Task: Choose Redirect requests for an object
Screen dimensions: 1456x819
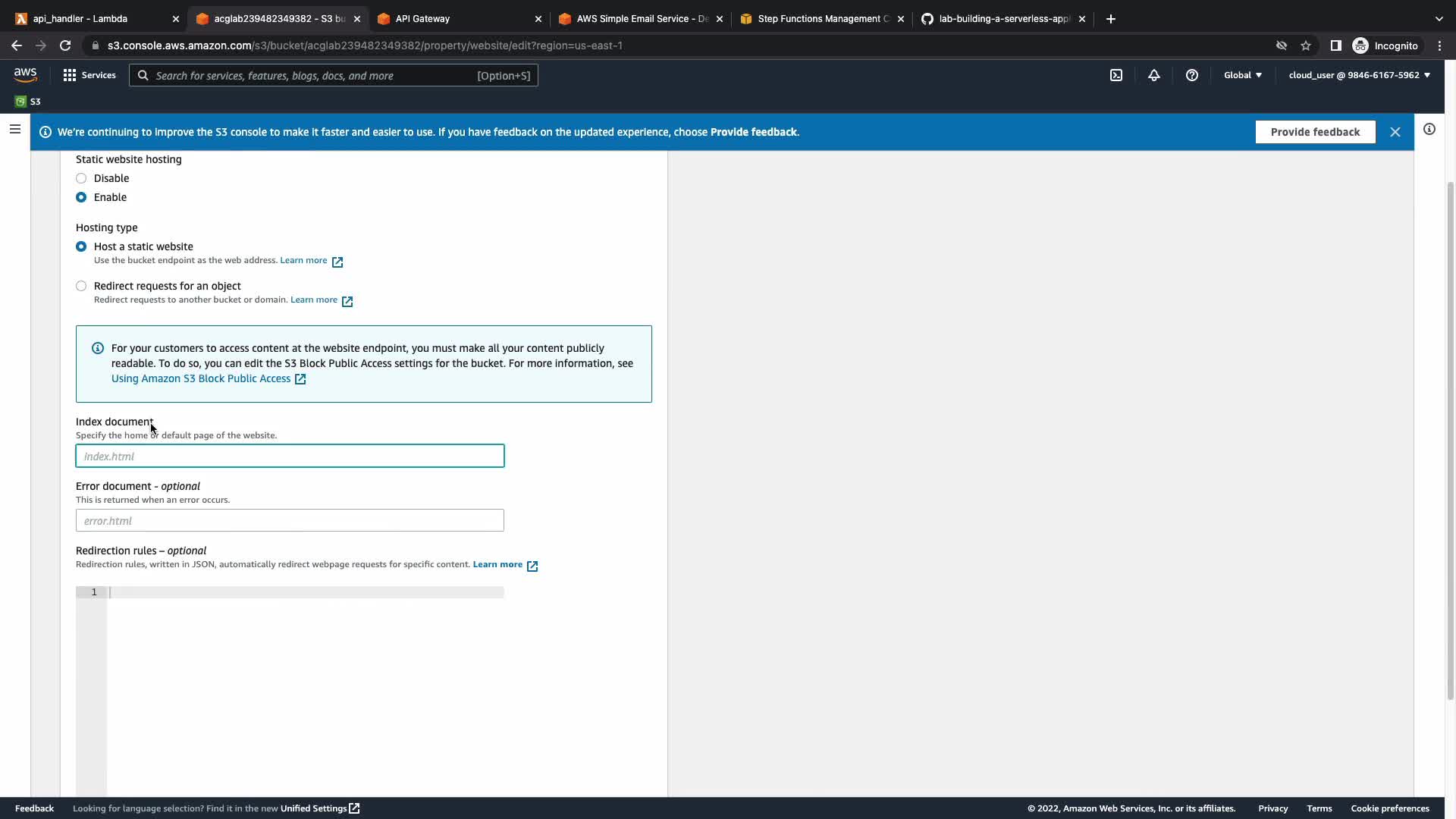Action: [81, 286]
